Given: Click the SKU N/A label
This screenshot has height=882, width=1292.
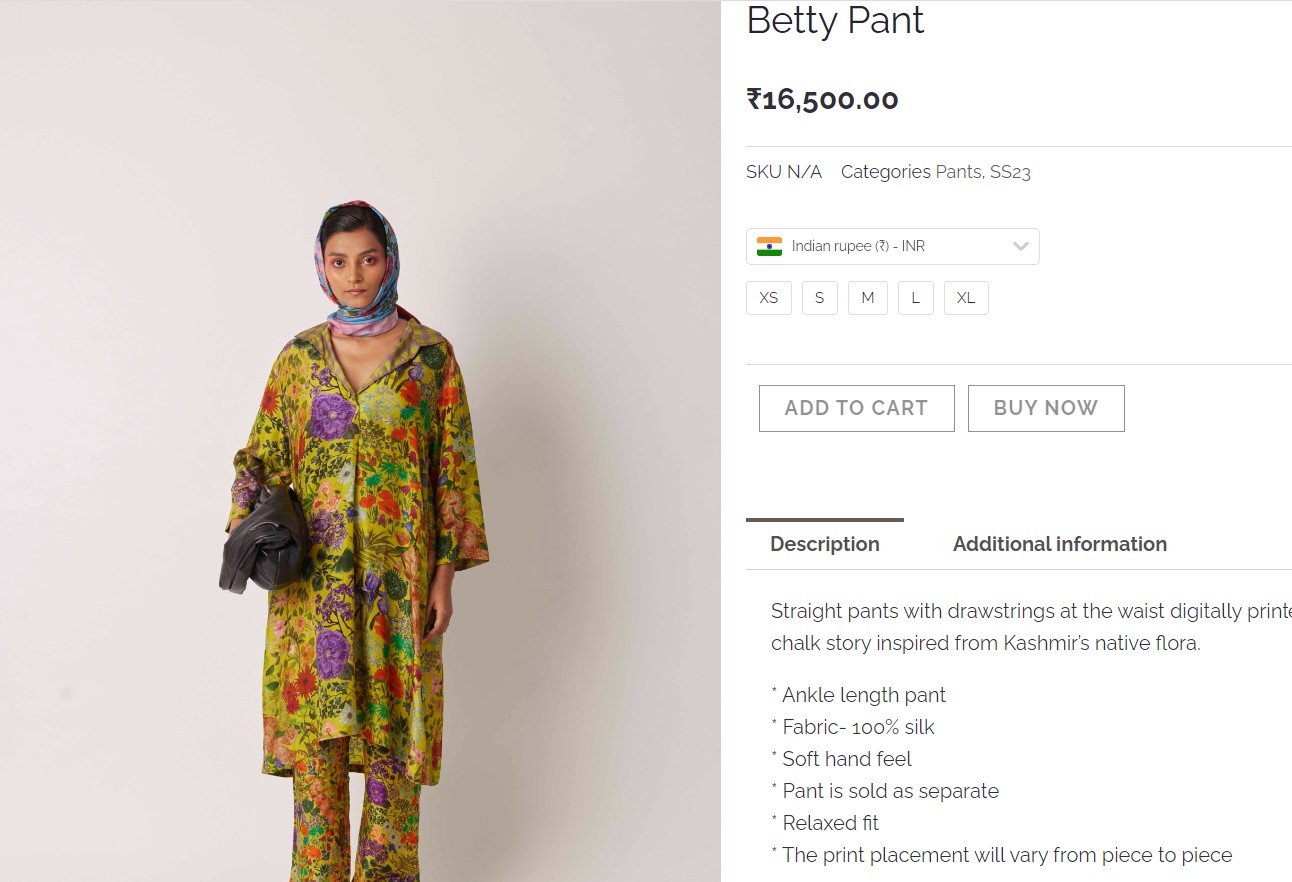Looking at the screenshot, I should pyautogui.click(x=783, y=172).
